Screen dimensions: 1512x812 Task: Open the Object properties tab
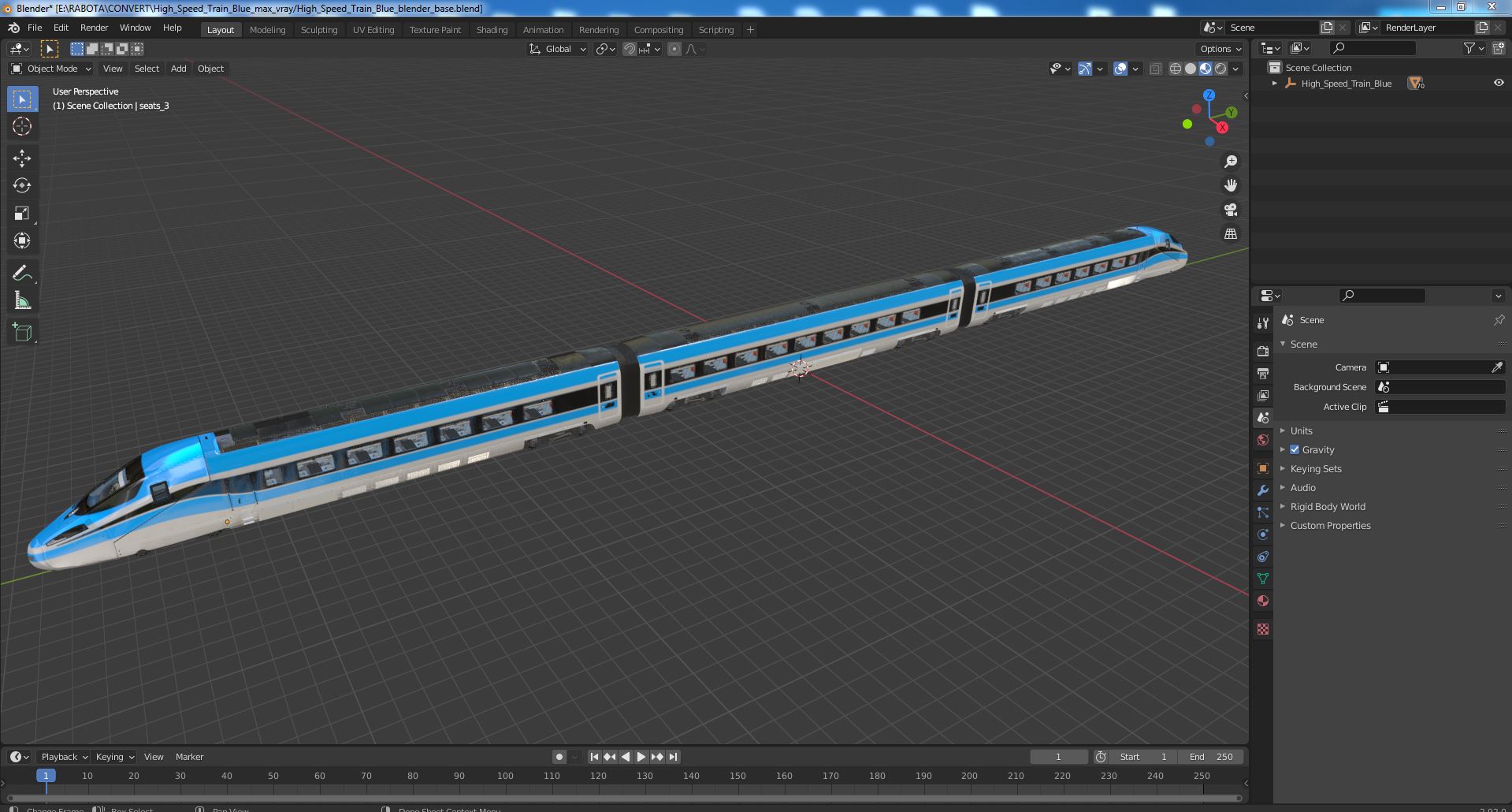coord(1263,468)
